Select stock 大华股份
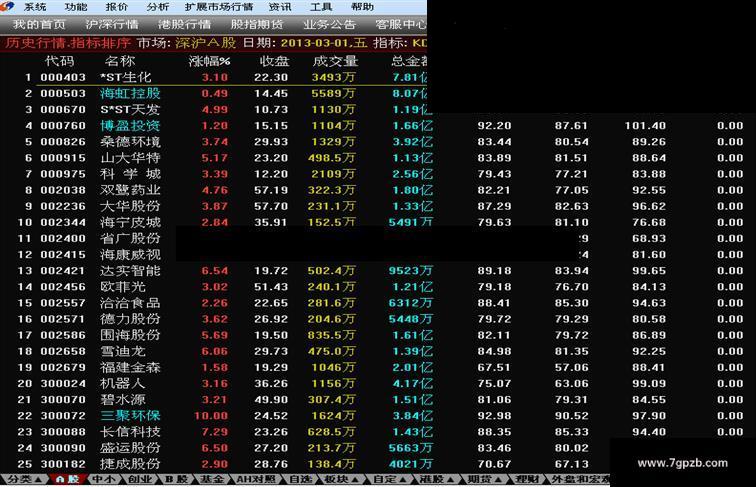This screenshot has height=487, width=756. 130,206
